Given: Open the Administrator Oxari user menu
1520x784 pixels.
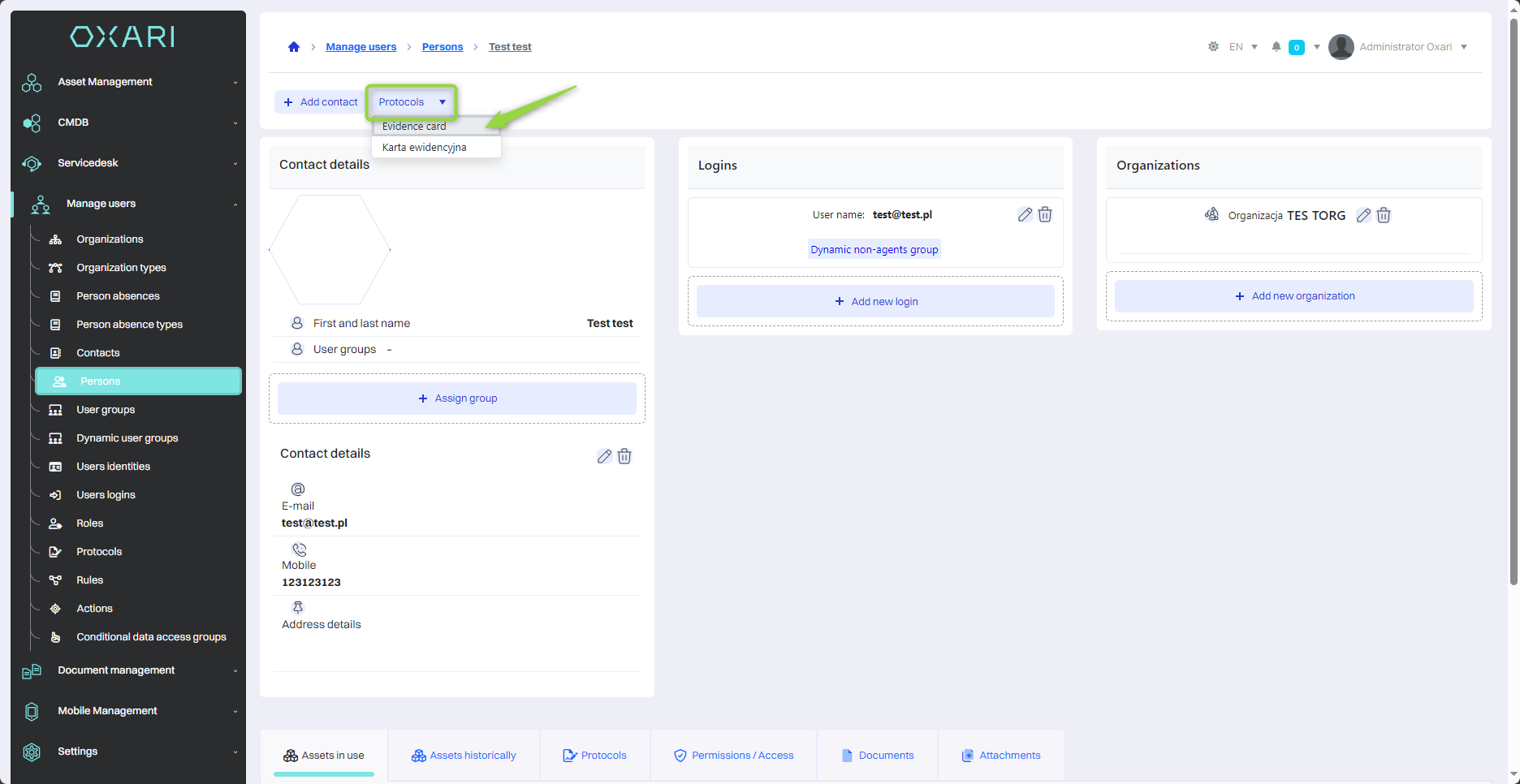Looking at the screenshot, I should [x=1405, y=47].
